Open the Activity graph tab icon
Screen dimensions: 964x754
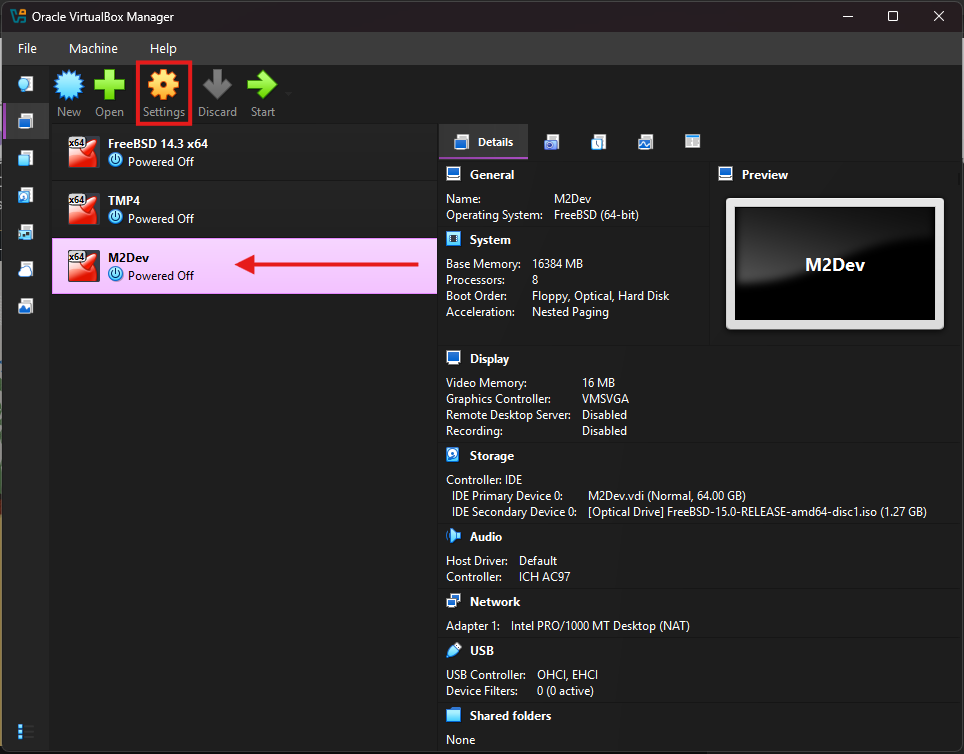point(645,142)
